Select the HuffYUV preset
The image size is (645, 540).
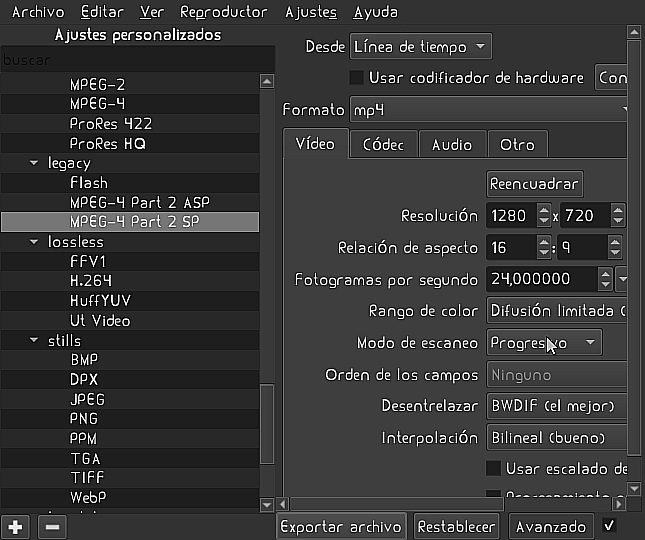100,301
